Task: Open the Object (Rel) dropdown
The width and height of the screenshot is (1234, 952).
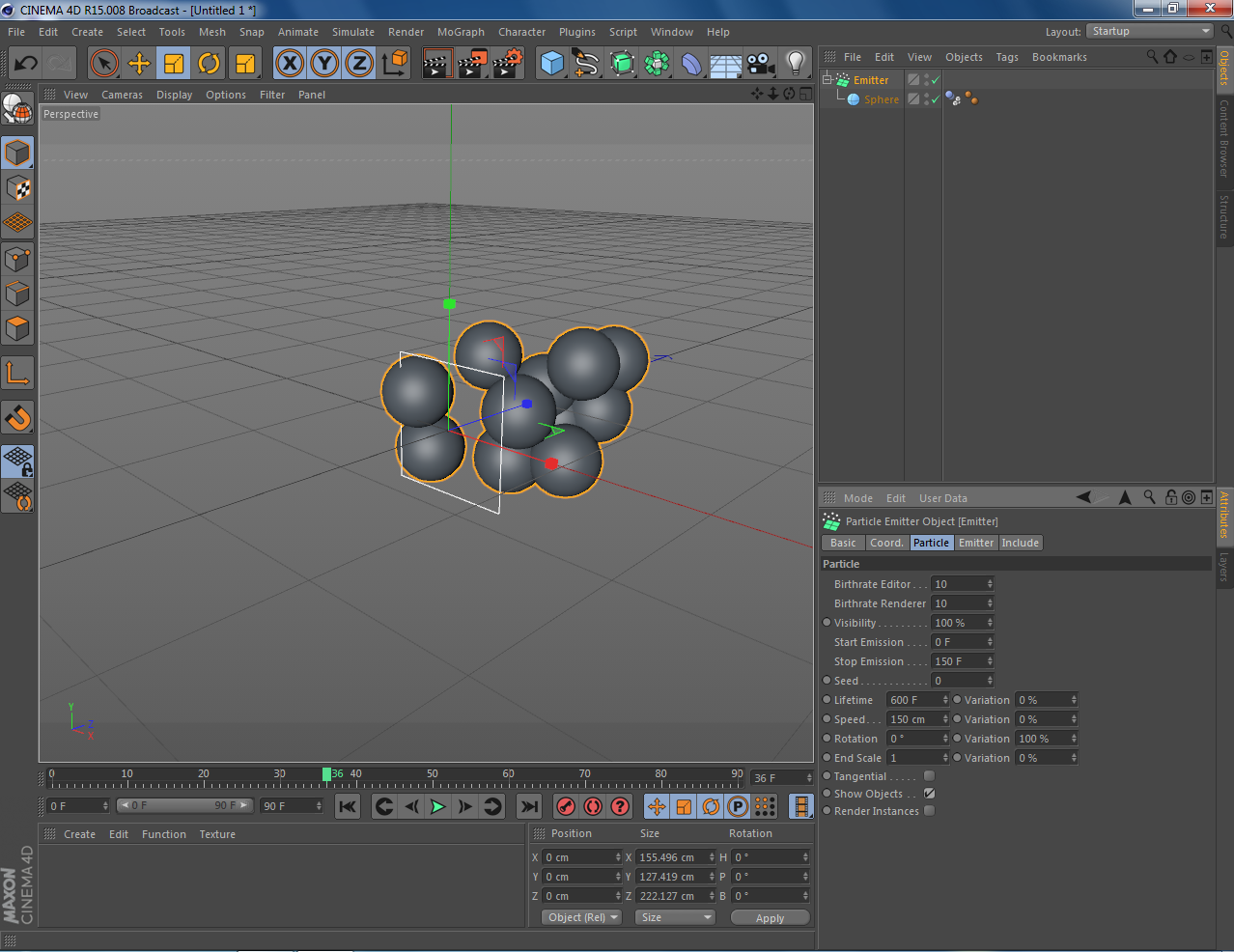Action: click(581, 917)
